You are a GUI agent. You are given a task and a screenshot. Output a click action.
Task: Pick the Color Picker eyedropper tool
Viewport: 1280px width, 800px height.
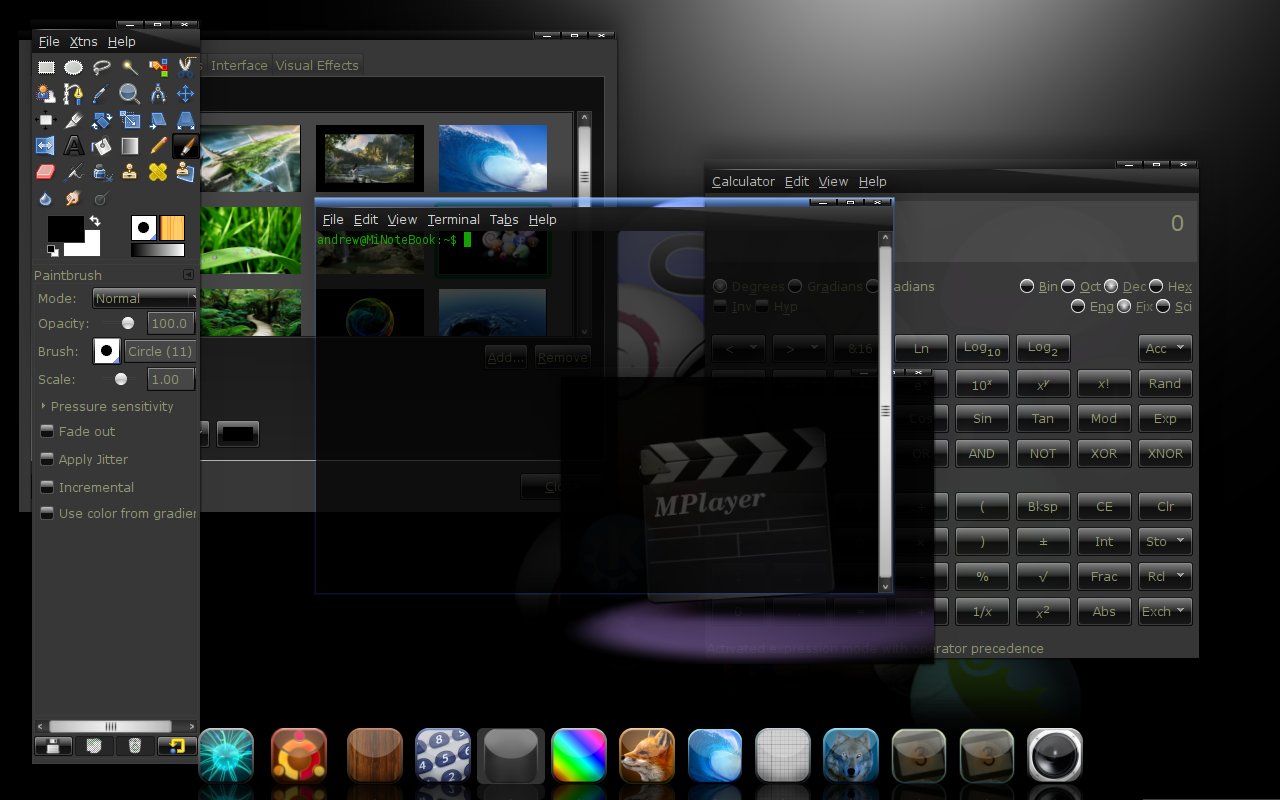click(102, 94)
